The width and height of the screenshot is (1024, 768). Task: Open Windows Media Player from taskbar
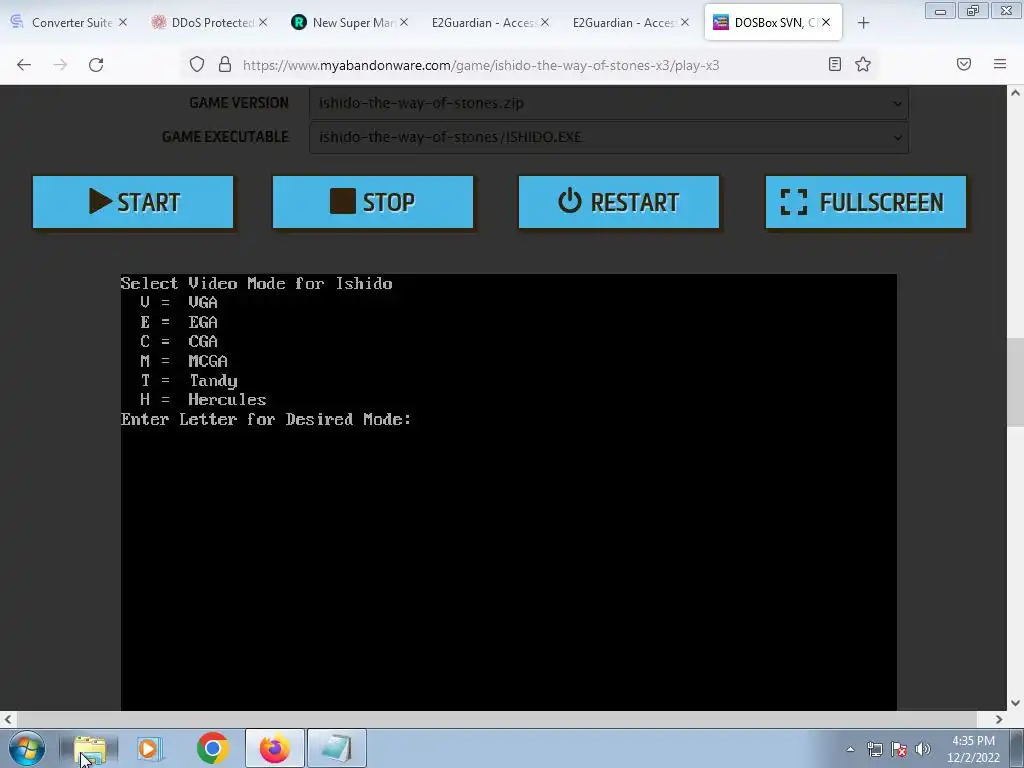[x=150, y=748]
